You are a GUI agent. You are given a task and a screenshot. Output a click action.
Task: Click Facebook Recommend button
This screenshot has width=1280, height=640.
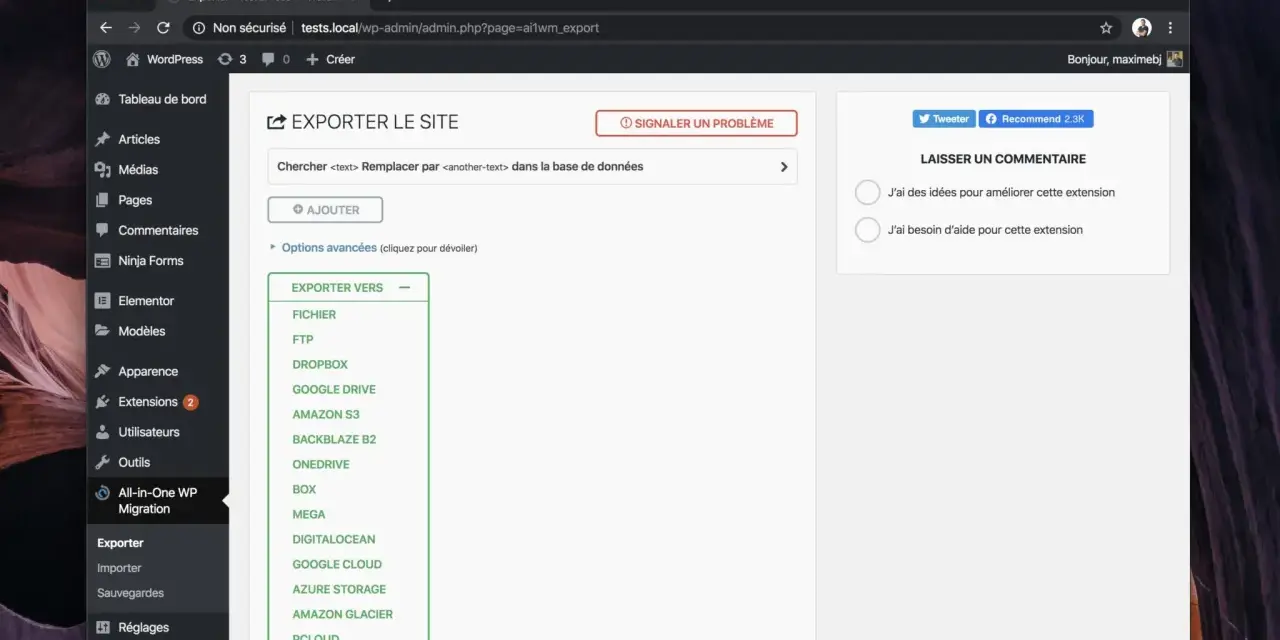[1036, 119]
